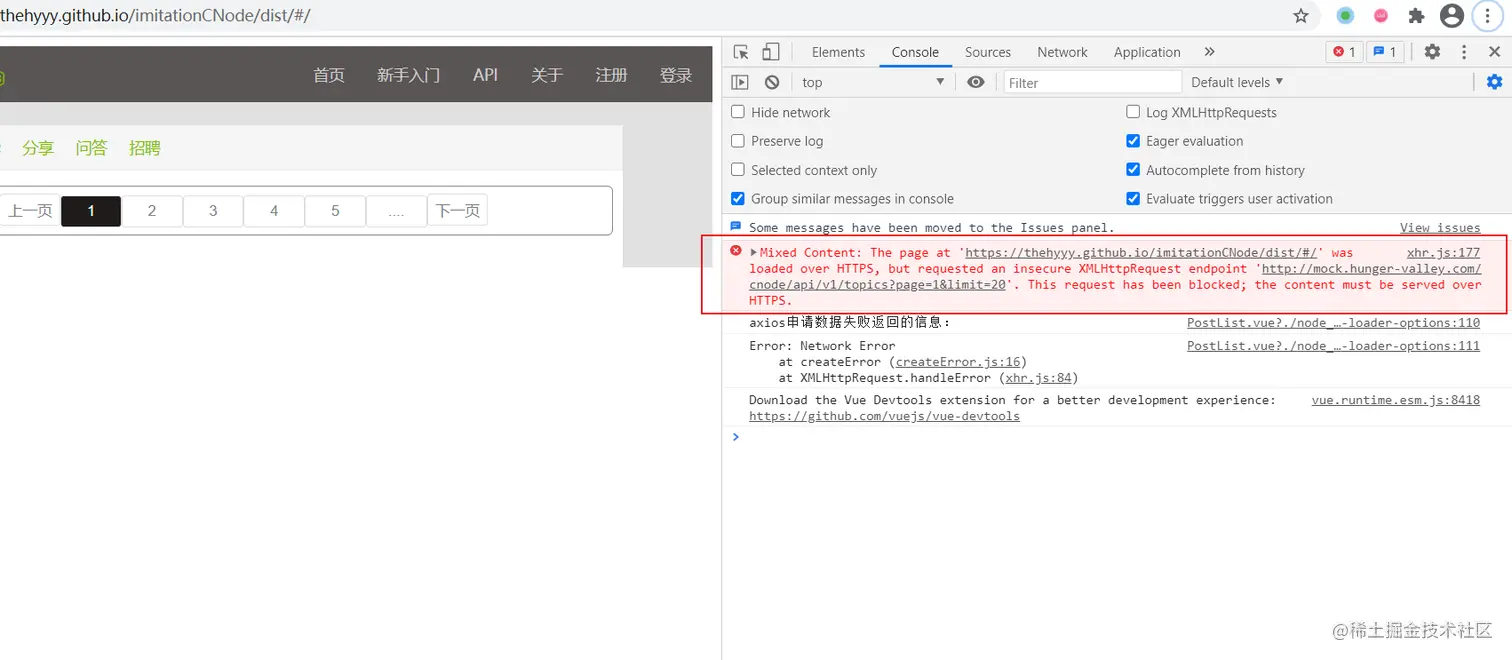The height and width of the screenshot is (660, 1512).
Task: Click 登录 in the navbar
Action: (x=676, y=75)
